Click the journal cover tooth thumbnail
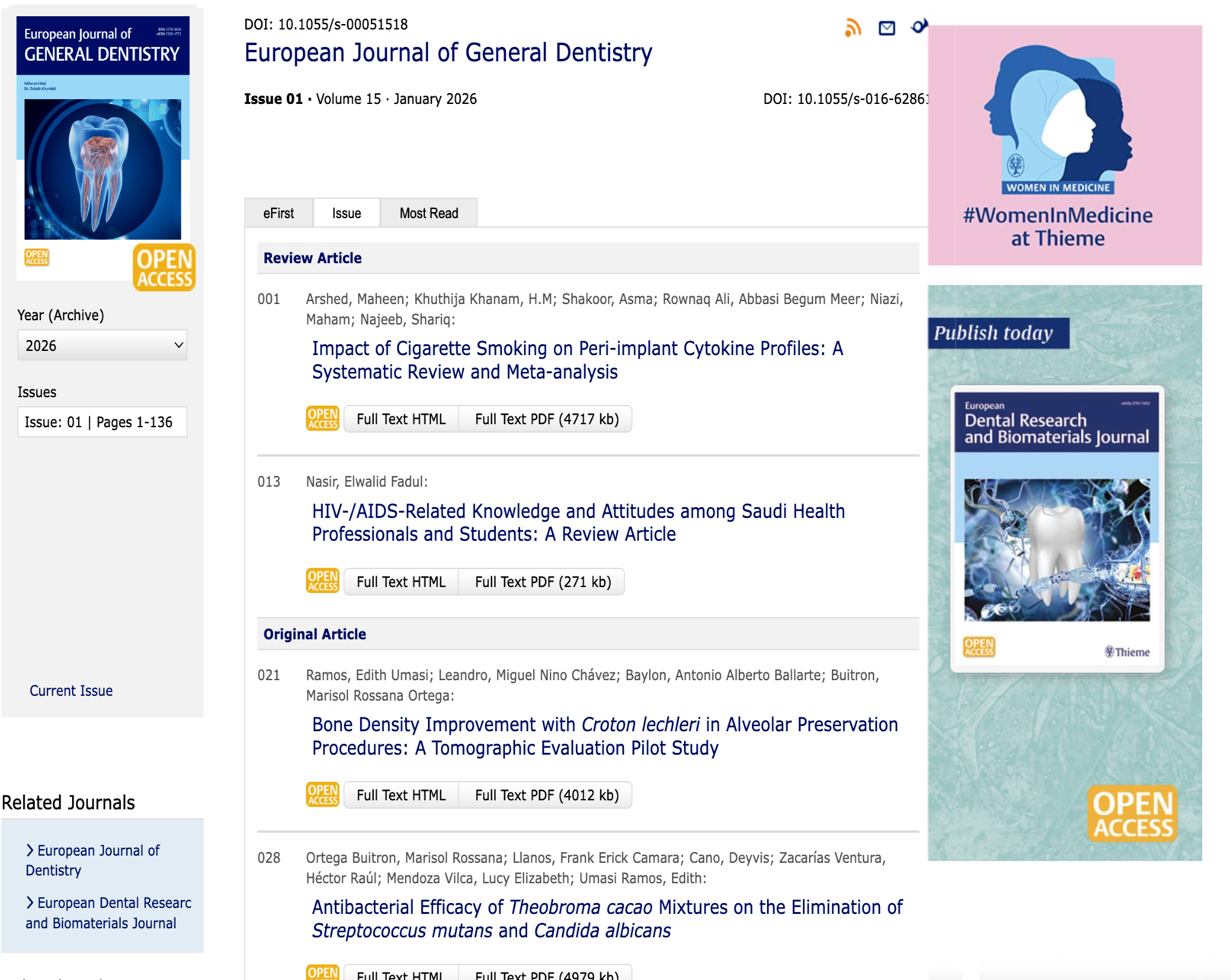This screenshot has width=1231, height=980. (102, 169)
